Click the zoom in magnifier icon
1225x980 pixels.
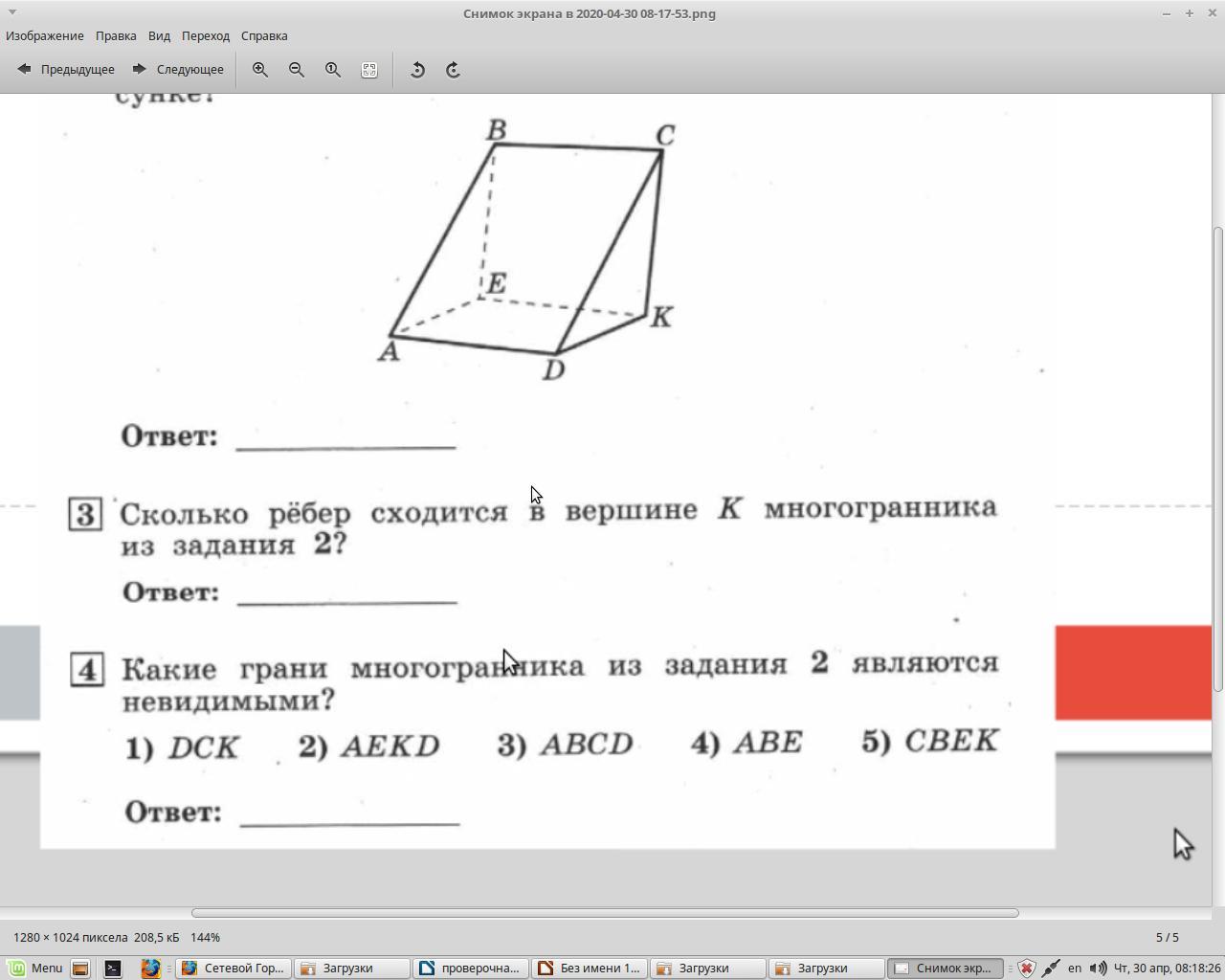[259, 70]
